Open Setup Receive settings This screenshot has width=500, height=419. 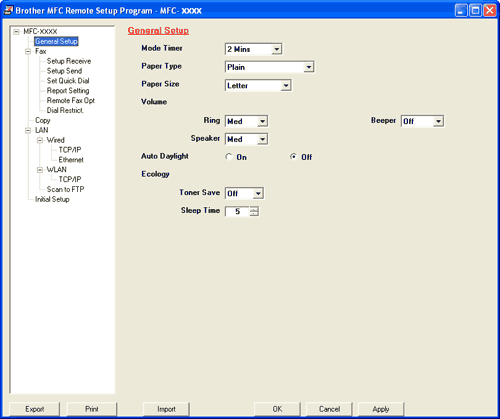[x=69, y=61]
